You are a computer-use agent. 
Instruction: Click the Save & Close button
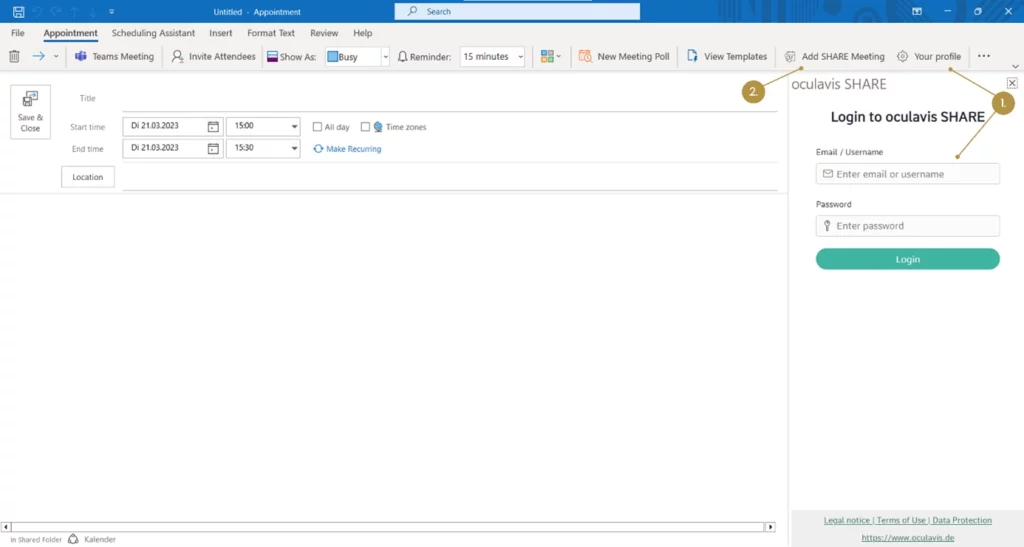[30, 112]
